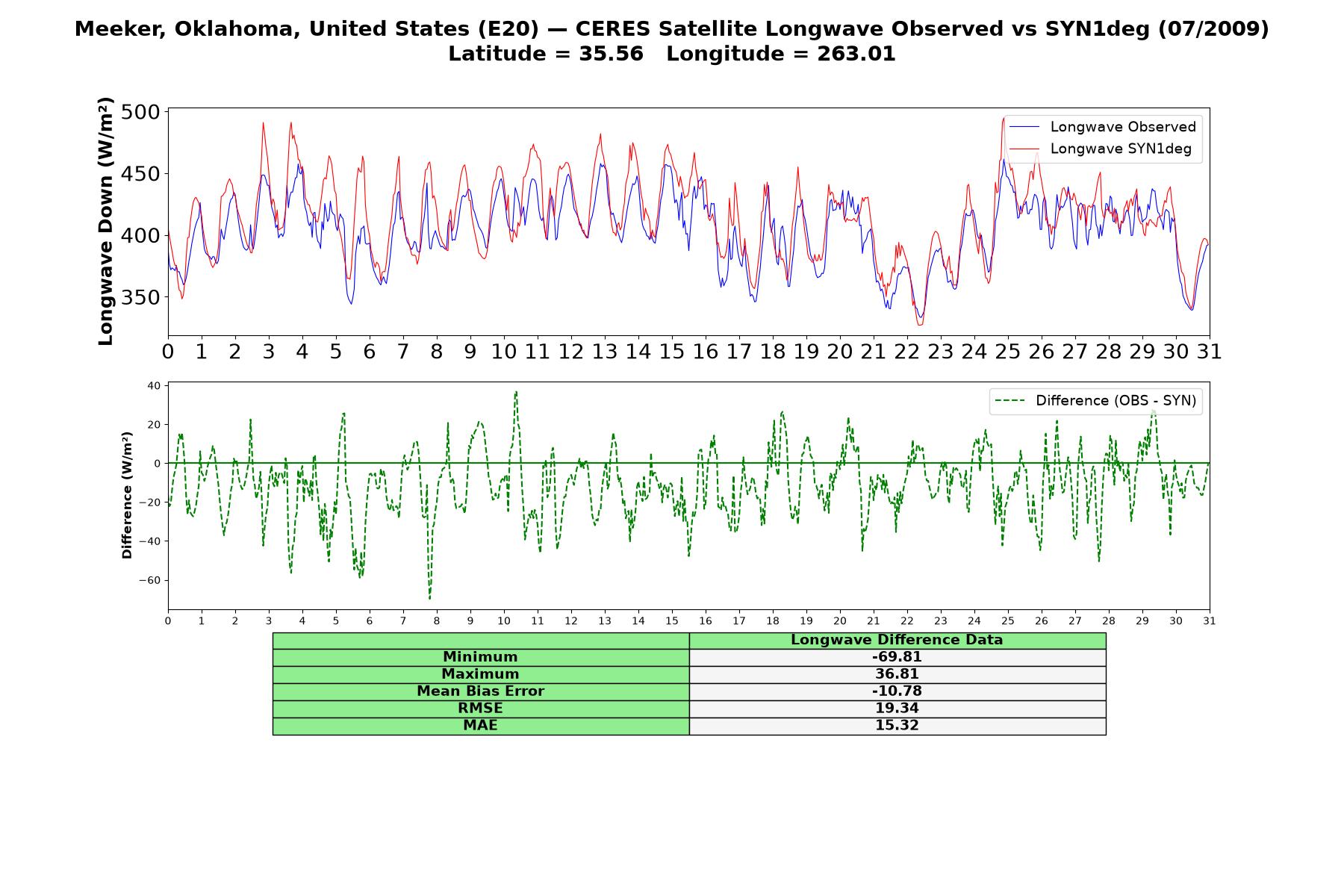
Task: Click the Longwave Observed legend entry
Action: pyautogui.click(x=1102, y=127)
